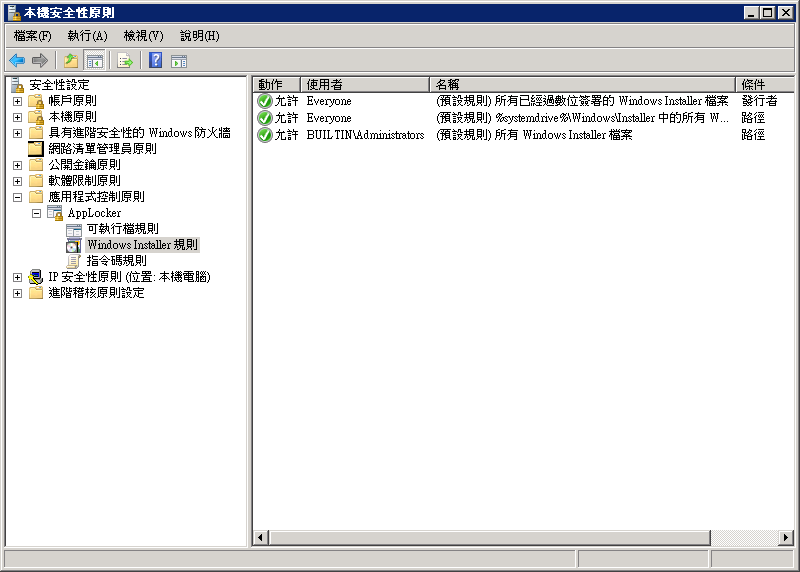Click the 公開金鑰原則 folder icon

click(36, 165)
